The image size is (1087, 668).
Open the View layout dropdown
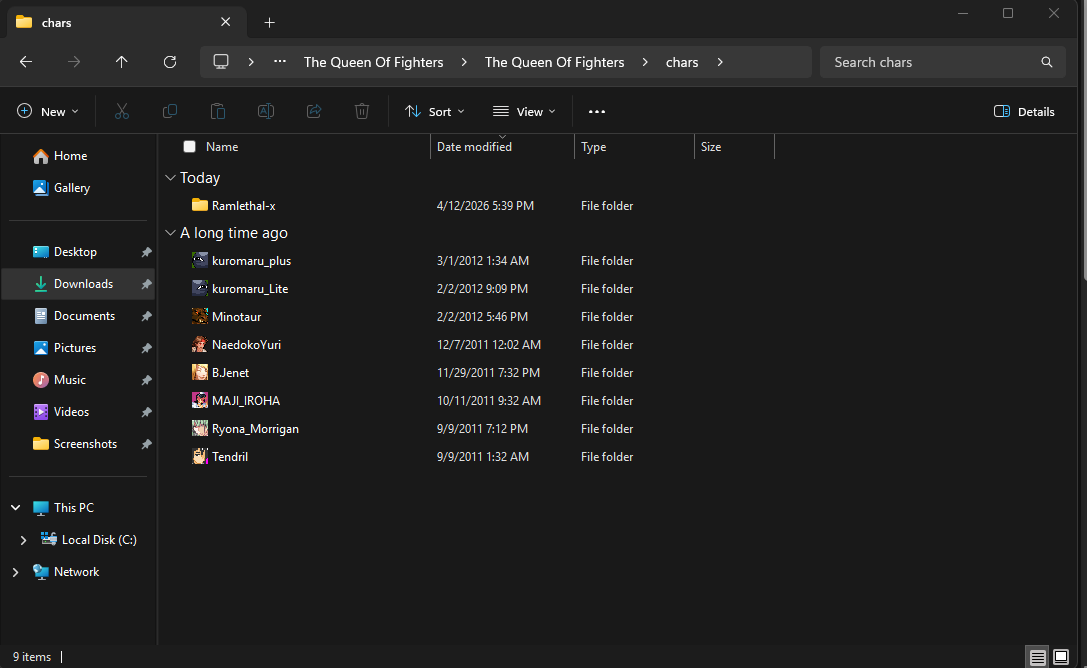pos(524,112)
